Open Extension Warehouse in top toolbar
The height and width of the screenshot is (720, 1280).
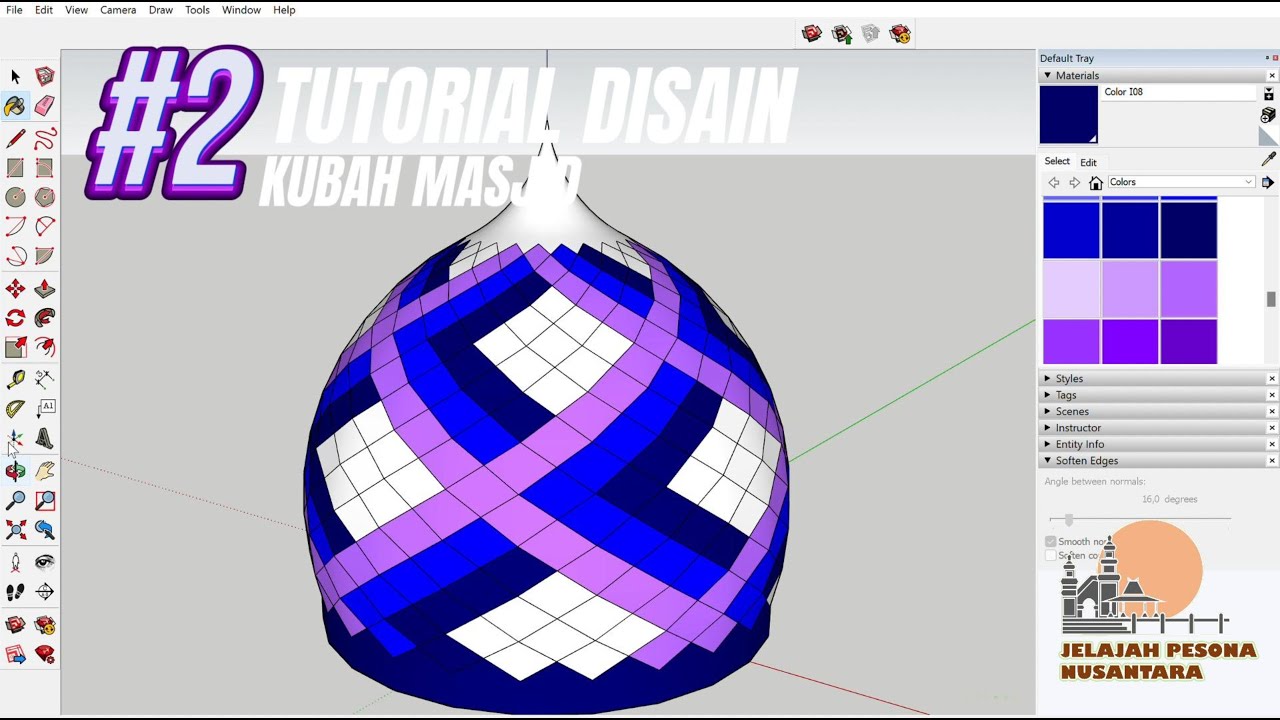click(900, 34)
